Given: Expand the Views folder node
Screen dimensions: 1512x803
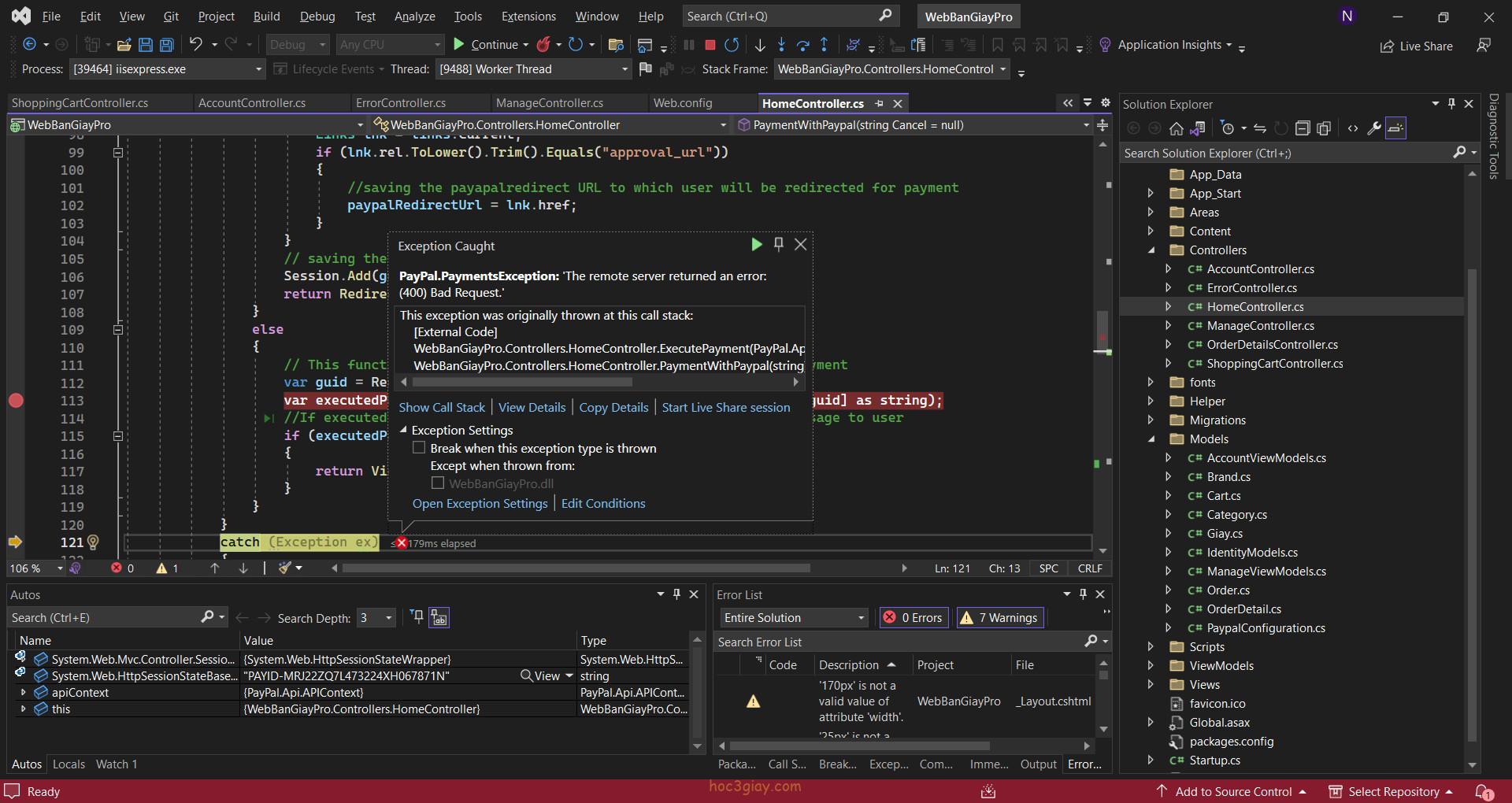Looking at the screenshot, I should (x=1151, y=685).
